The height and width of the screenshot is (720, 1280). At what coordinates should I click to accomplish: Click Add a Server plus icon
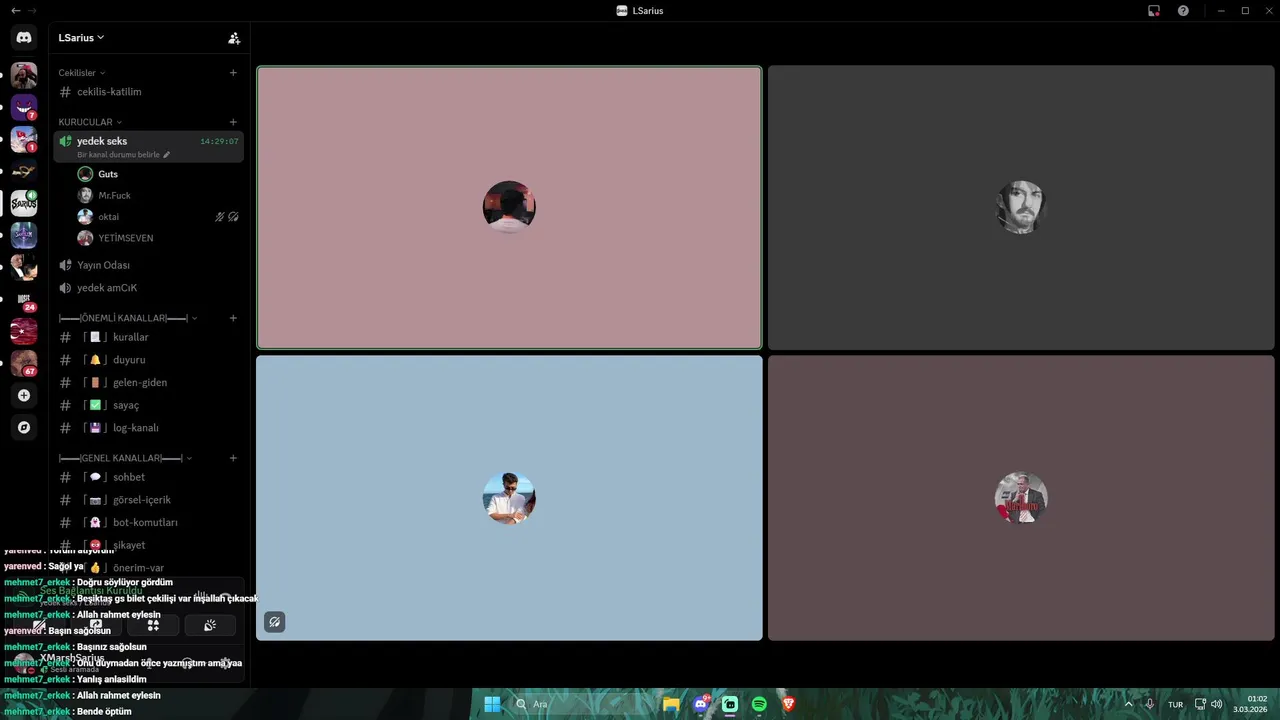tap(24, 395)
